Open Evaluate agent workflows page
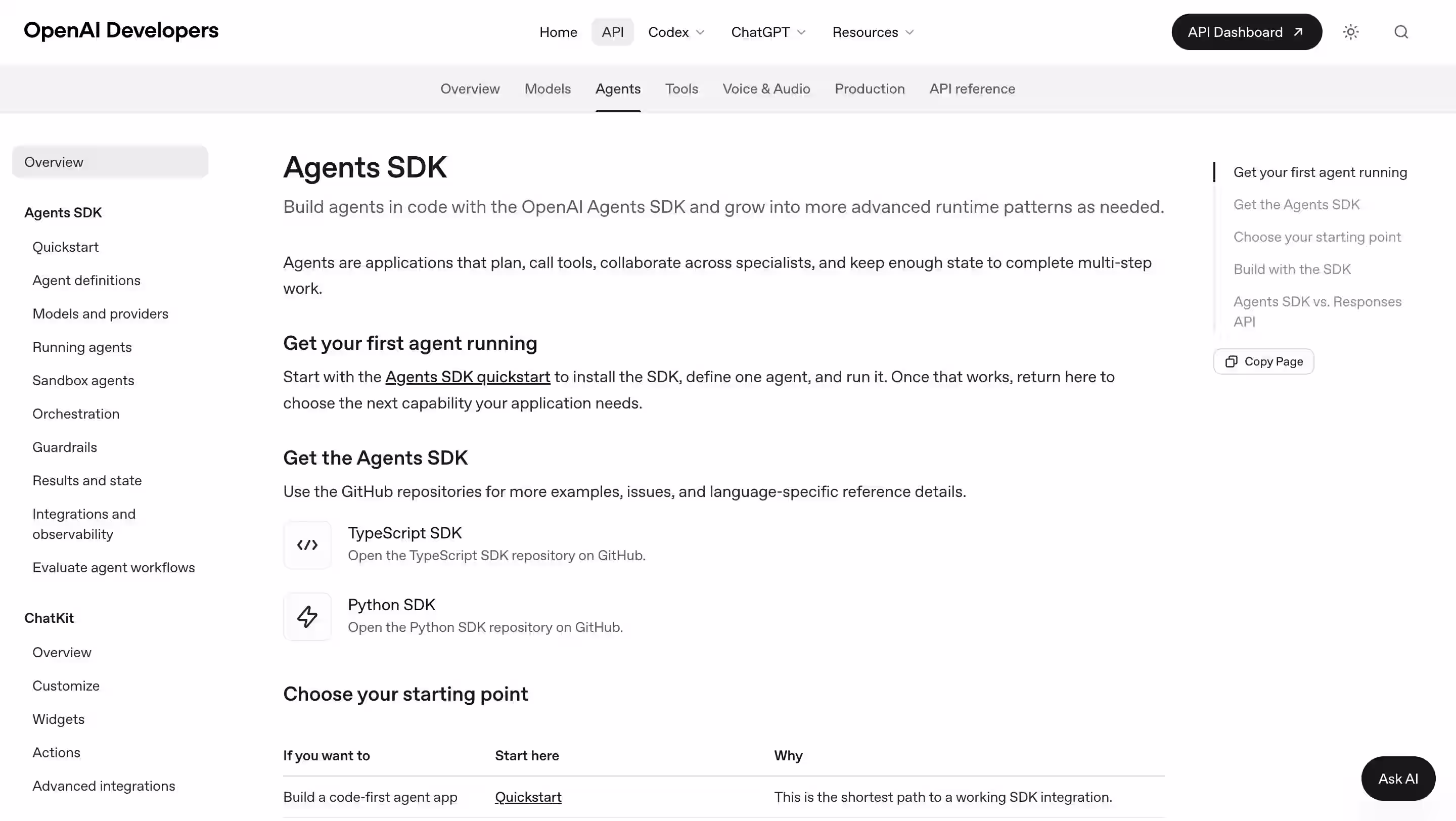This screenshot has height=821, width=1456. 113,567
